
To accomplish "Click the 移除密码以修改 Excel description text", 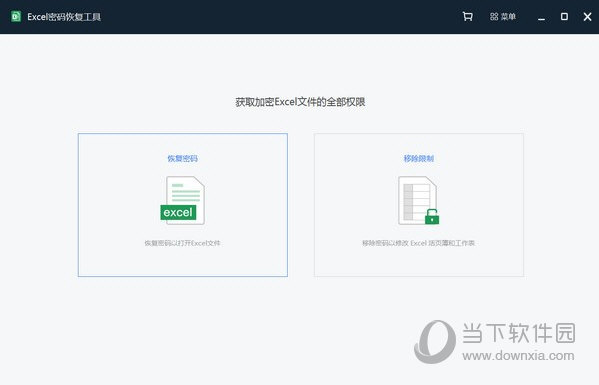I will pos(418,243).
